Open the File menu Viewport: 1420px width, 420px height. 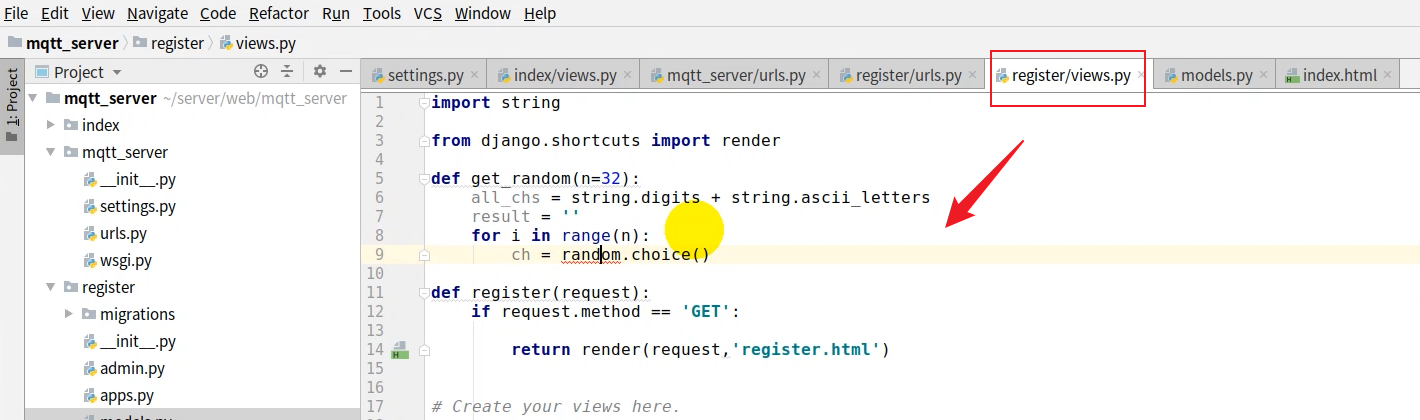click(16, 14)
